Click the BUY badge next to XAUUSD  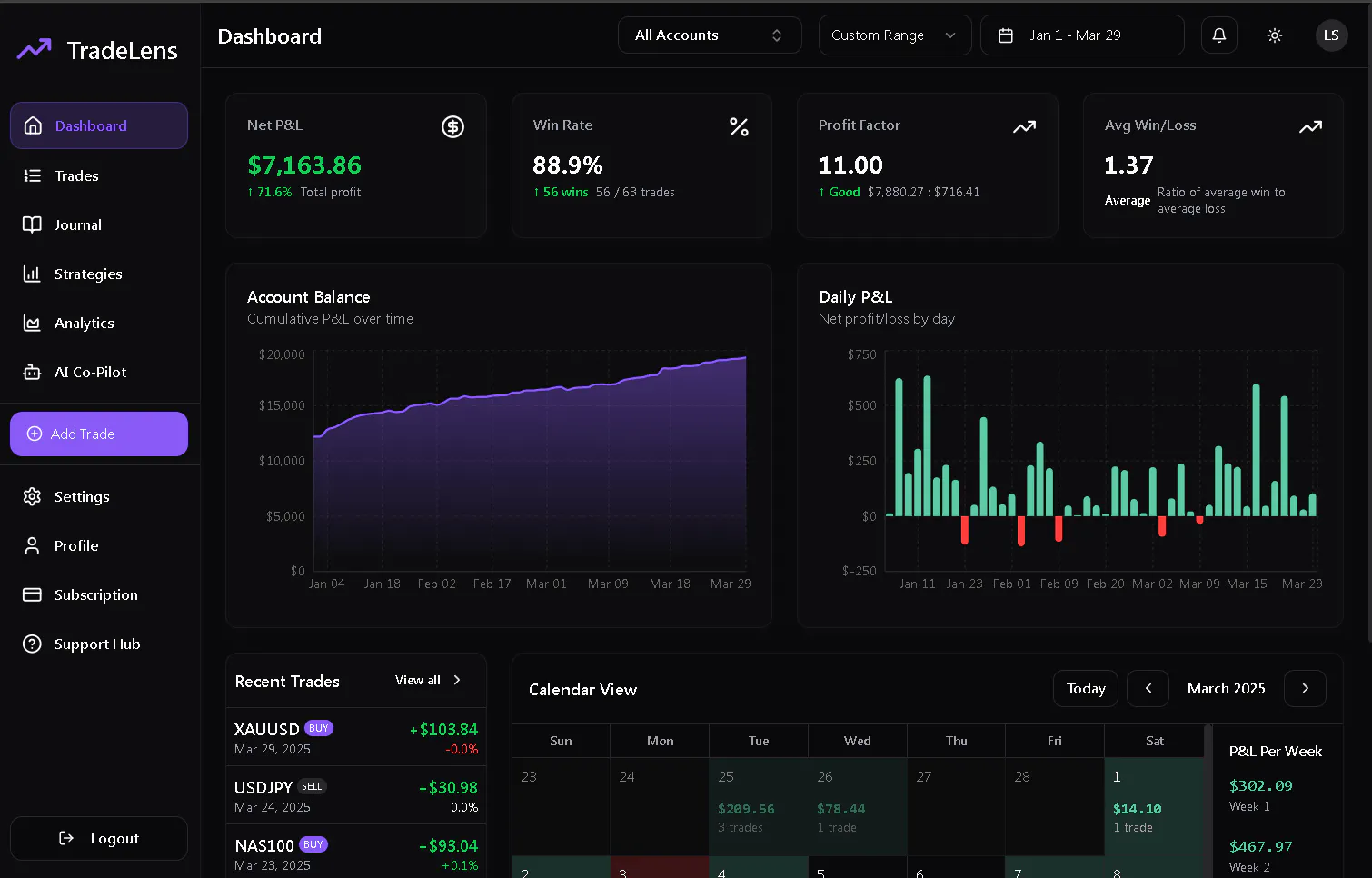pyautogui.click(x=319, y=728)
